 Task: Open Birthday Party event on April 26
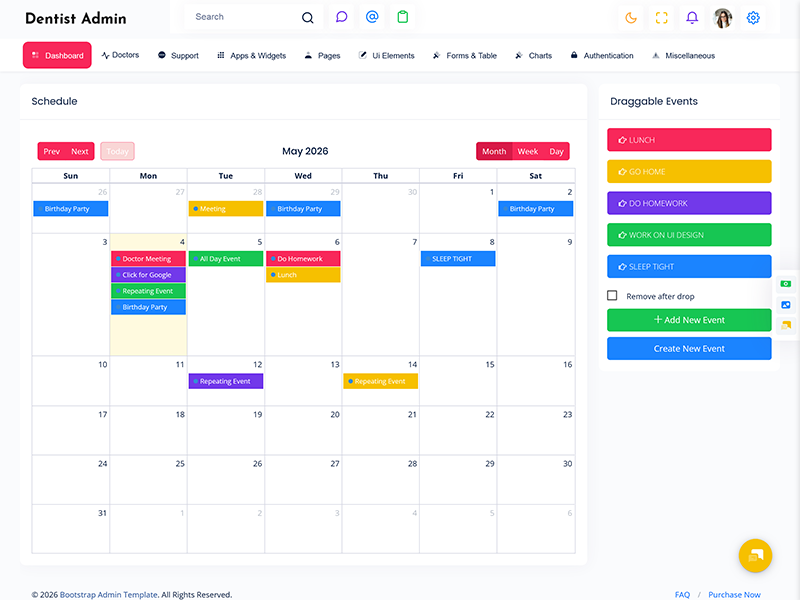coord(71,209)
